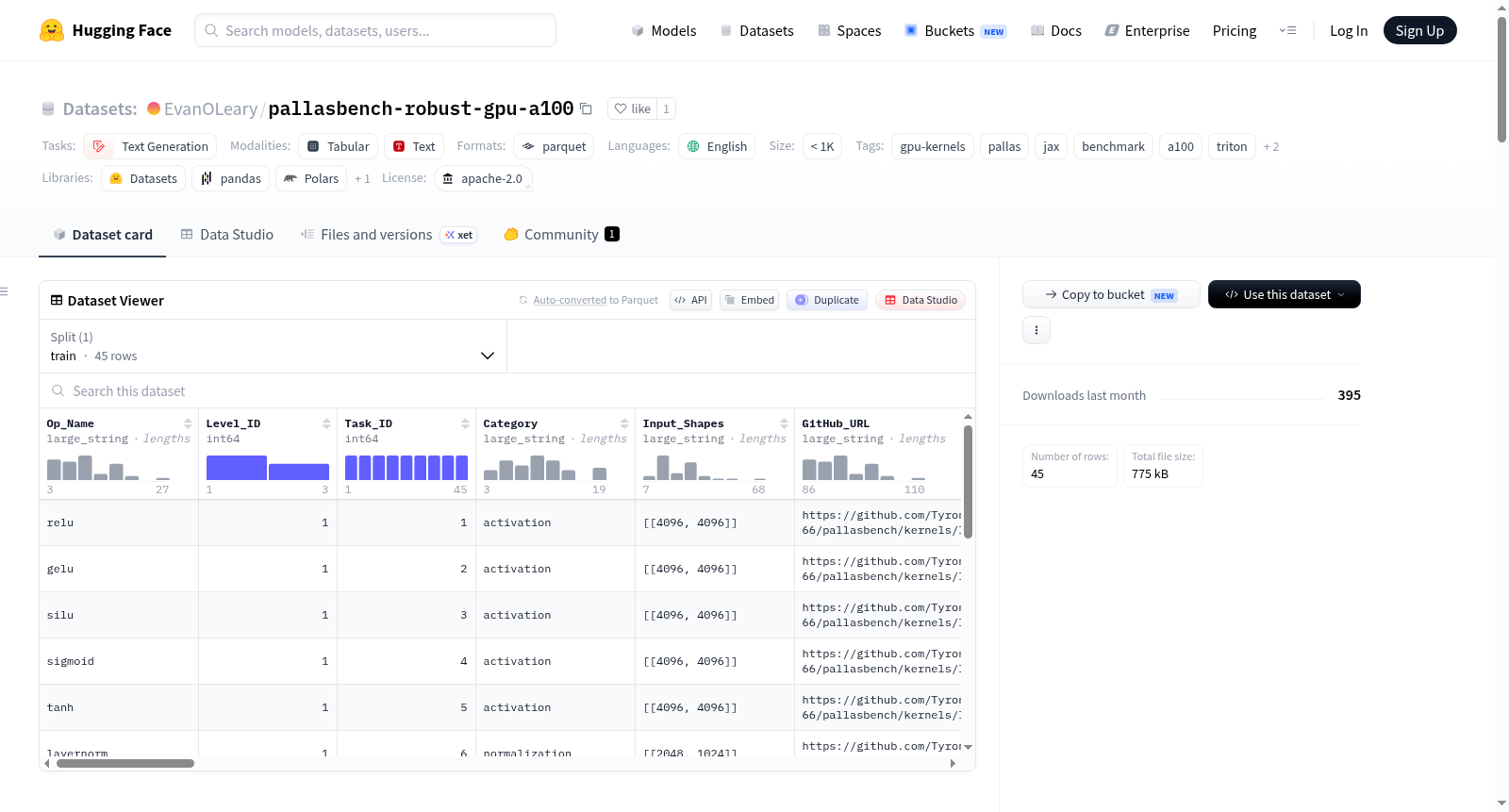1509x812 pixels.
Task: Click the English language tag
Action: coord(717,146)
